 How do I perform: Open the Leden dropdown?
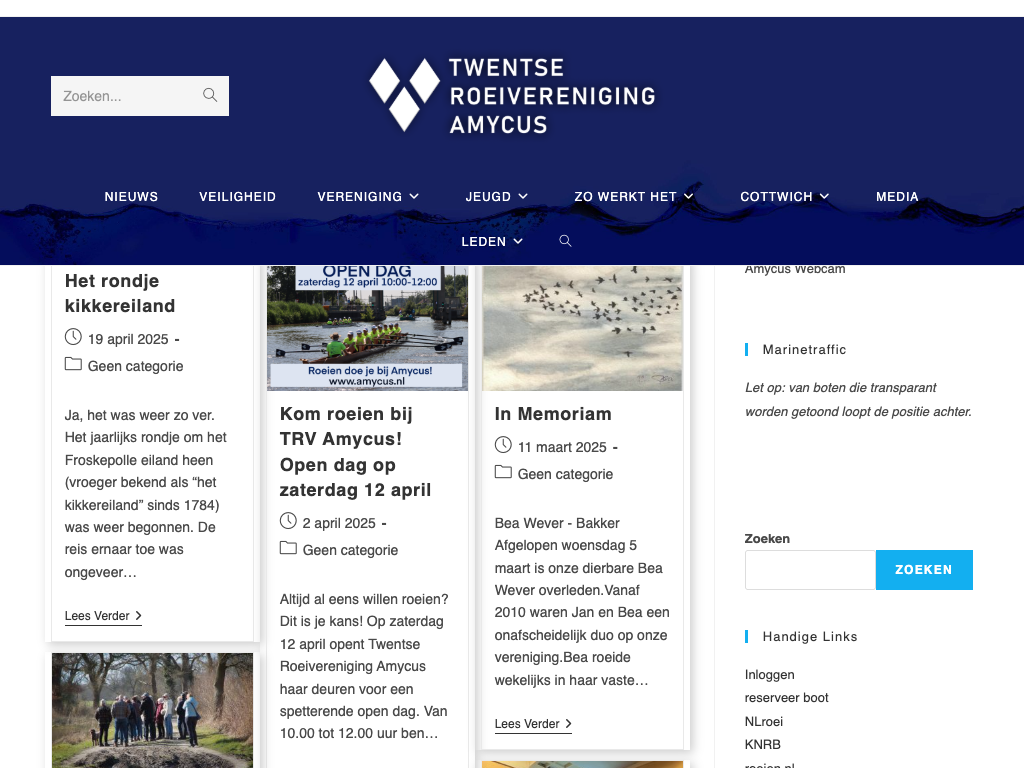click(492, 241)
